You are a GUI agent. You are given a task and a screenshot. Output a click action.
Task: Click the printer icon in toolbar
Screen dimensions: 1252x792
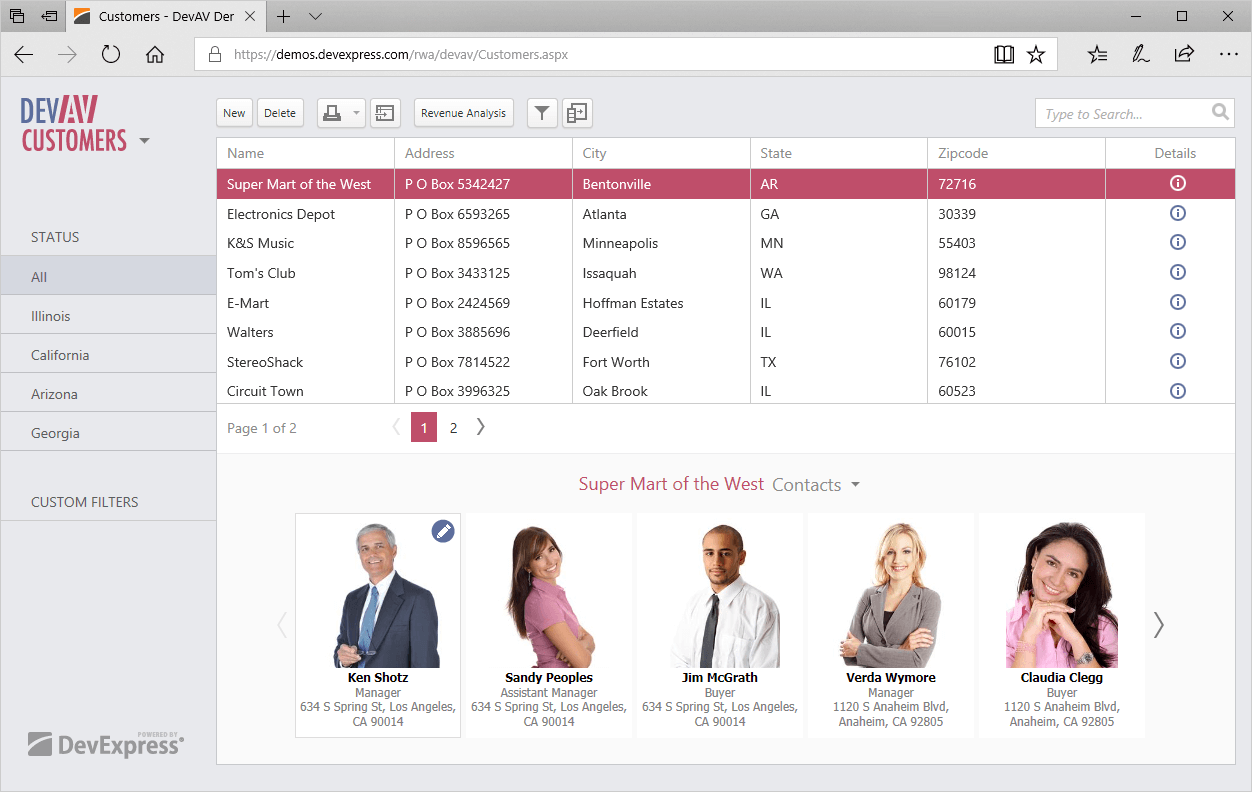click(x=332, y=113)
